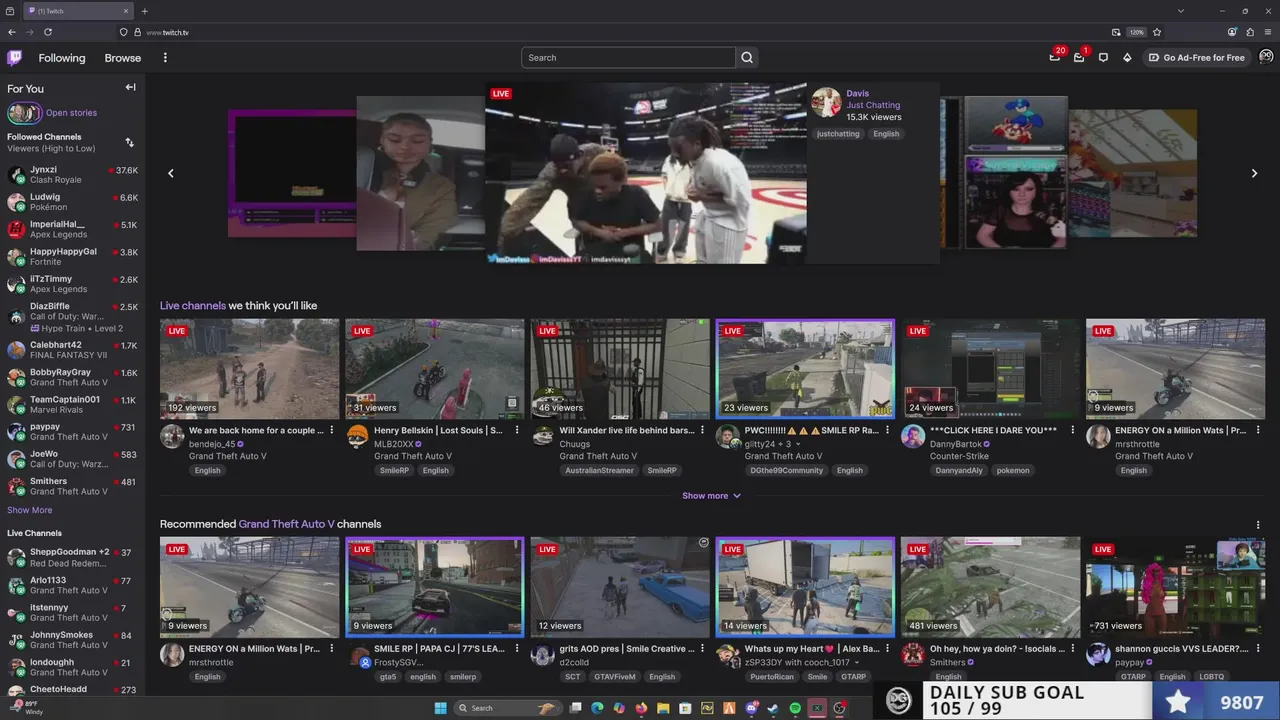Collapse the For You sidebar
Screen dimensions: 1280x720
click(x=130, y=88)
